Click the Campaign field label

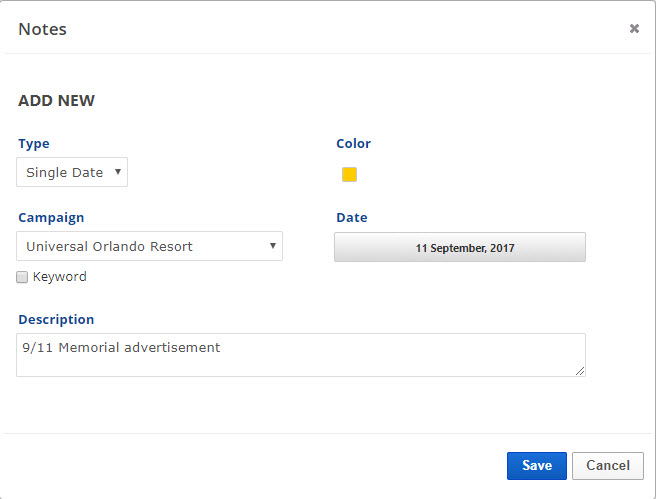pyautogui.click(x=51, y=217)
